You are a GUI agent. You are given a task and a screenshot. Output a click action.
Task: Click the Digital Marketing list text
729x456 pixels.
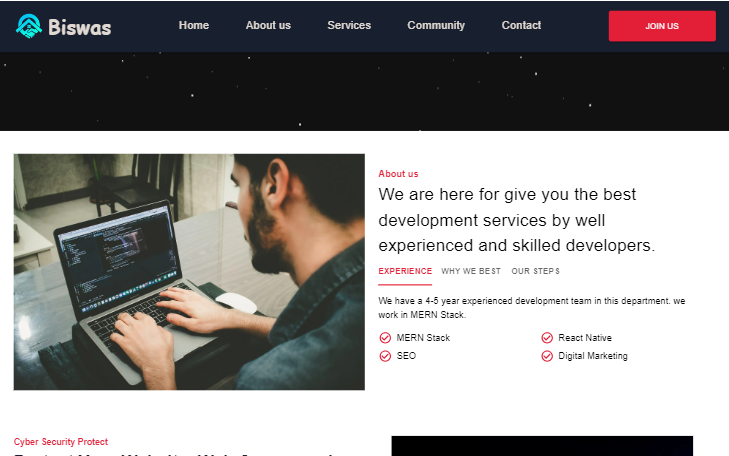(x=593, y=356)
